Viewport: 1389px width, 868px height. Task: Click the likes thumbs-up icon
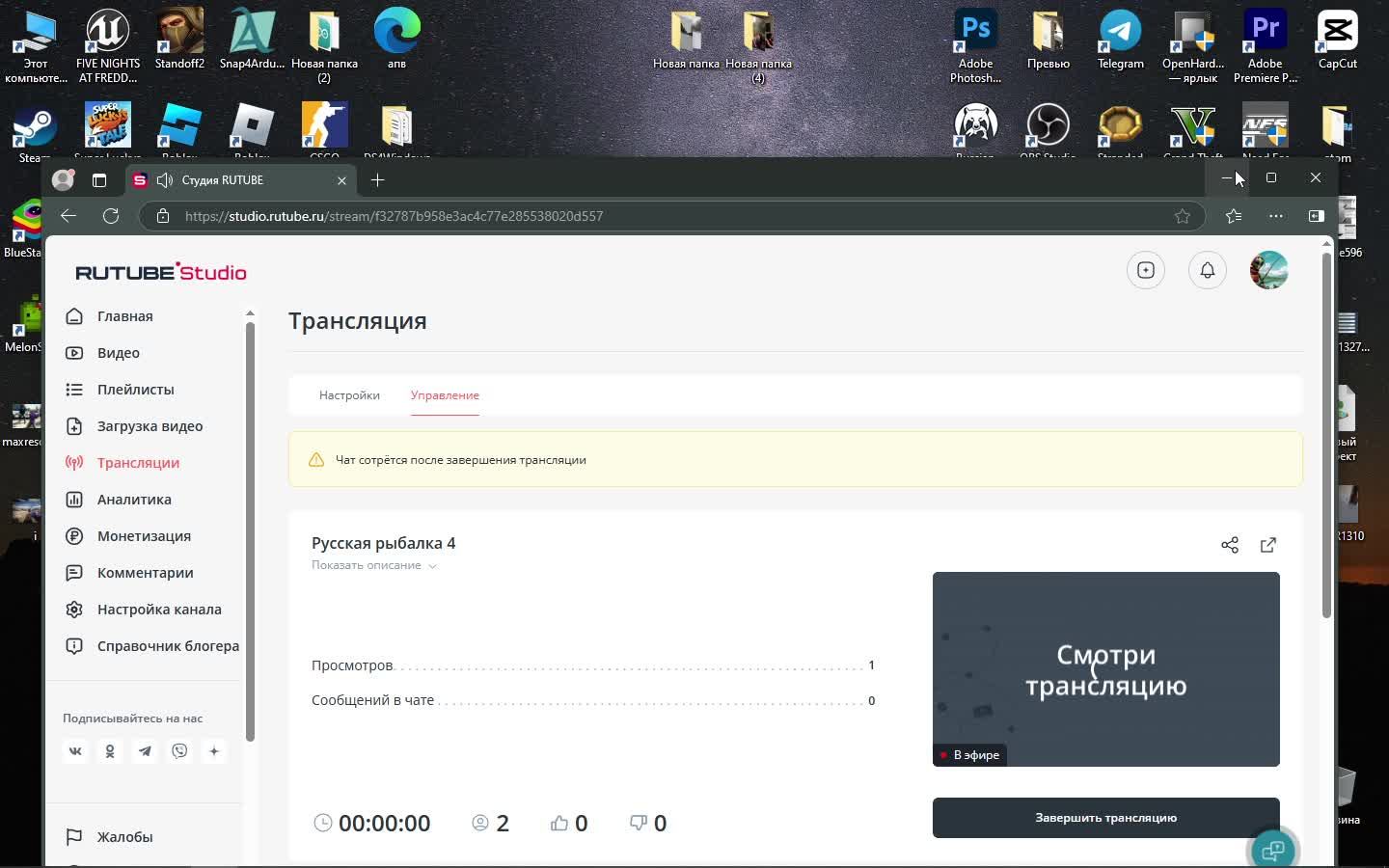click(x=559, y=823)
